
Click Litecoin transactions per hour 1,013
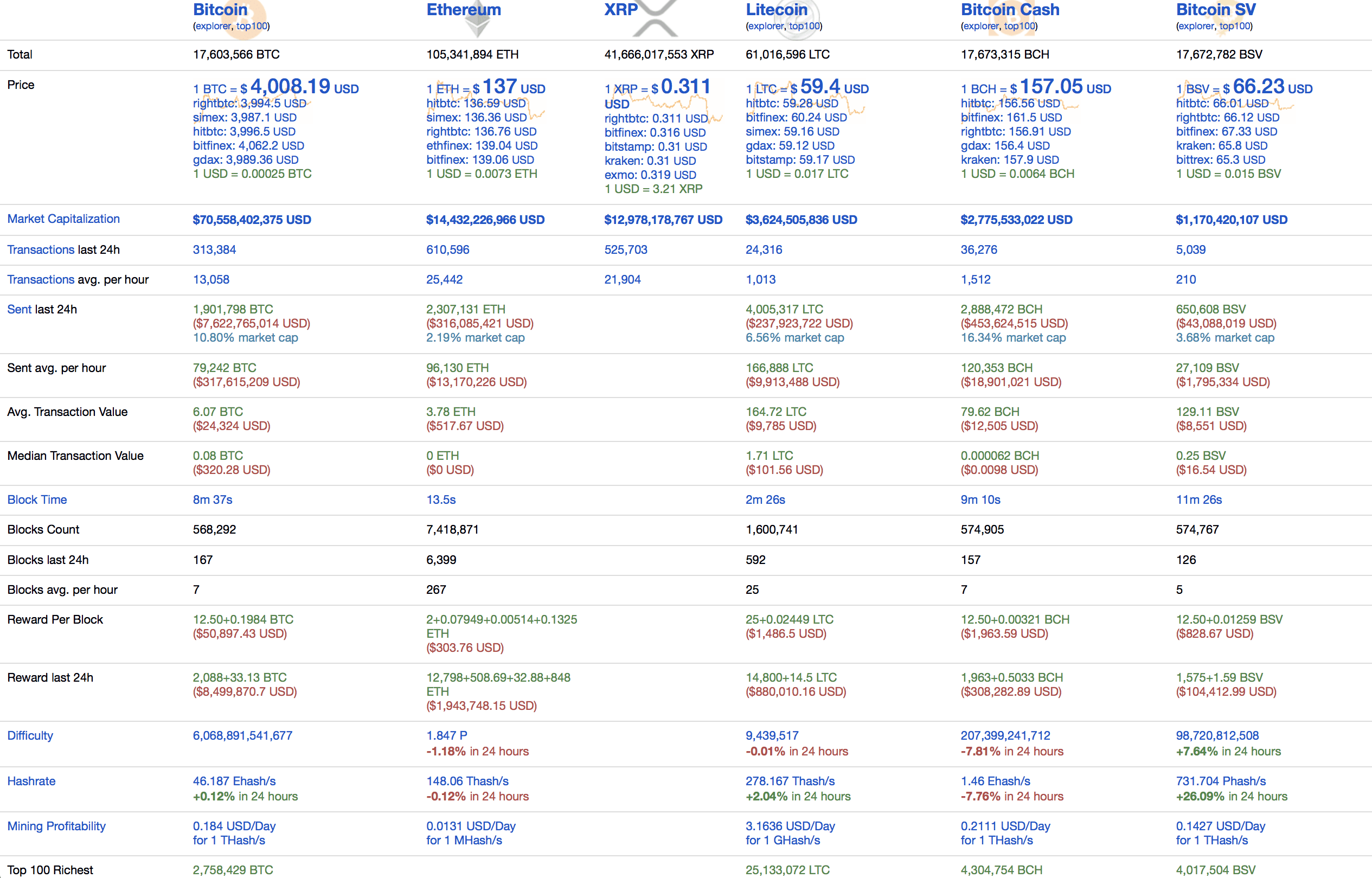point(760,279)
